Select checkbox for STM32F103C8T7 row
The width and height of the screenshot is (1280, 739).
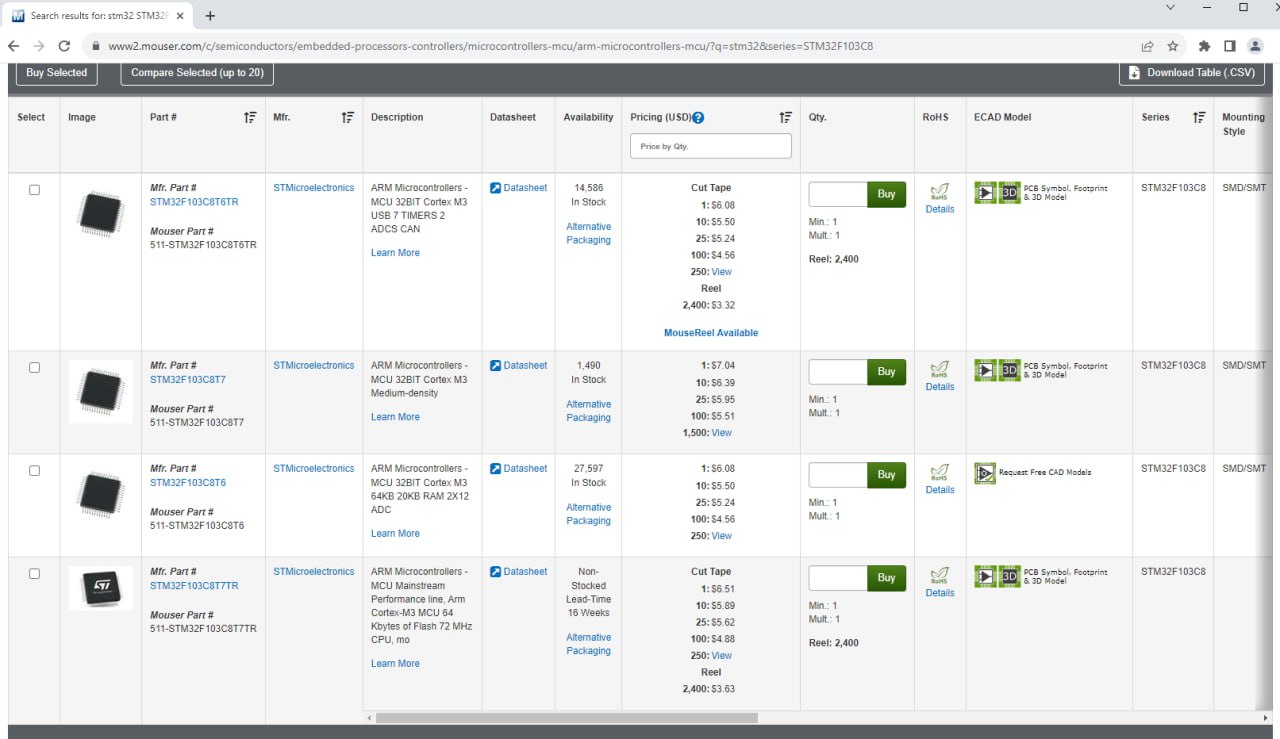[34, 368]
